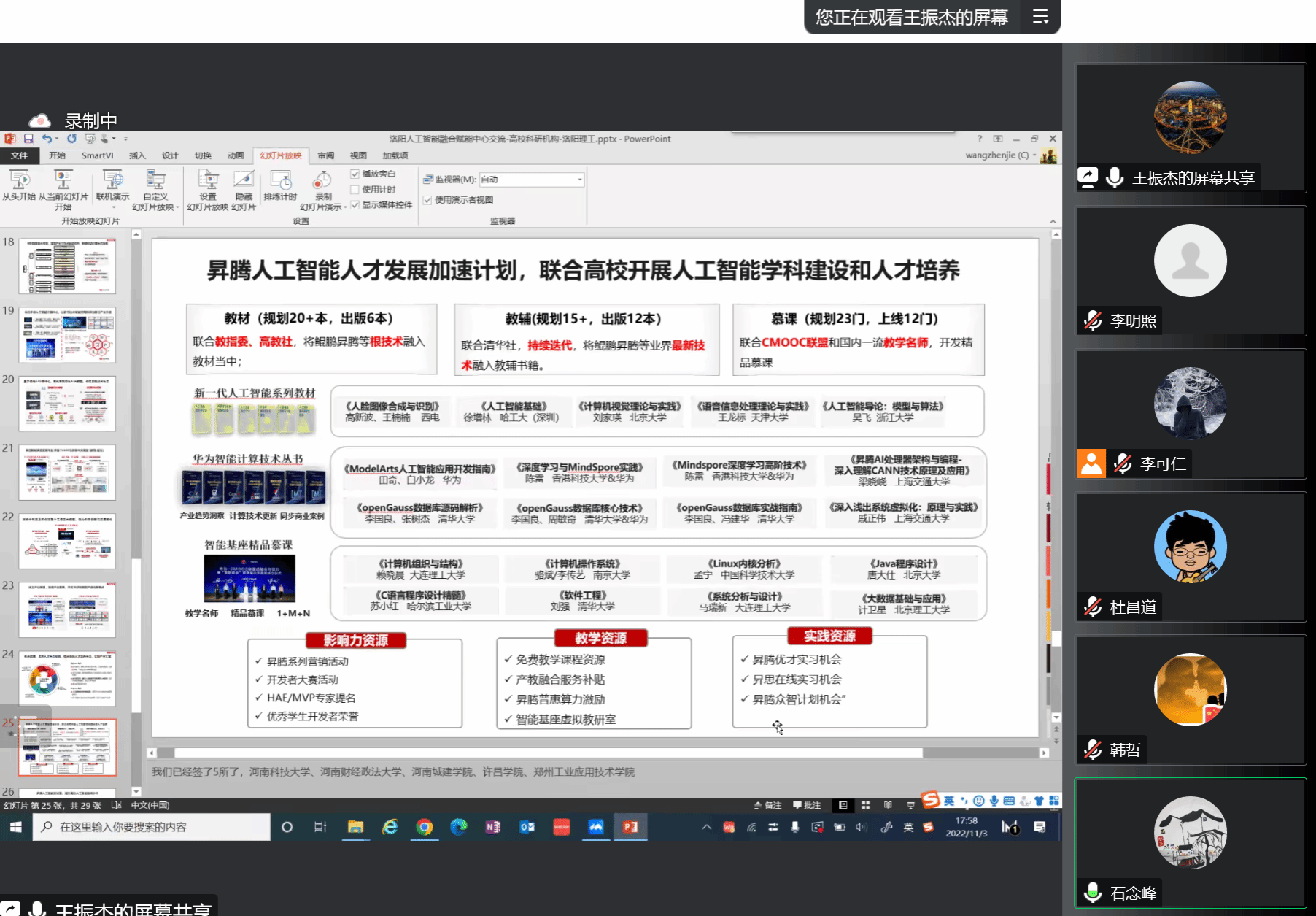Select slide 20 thumbnail in the slide panel
1316x916 pixels.
coord(67,403)
